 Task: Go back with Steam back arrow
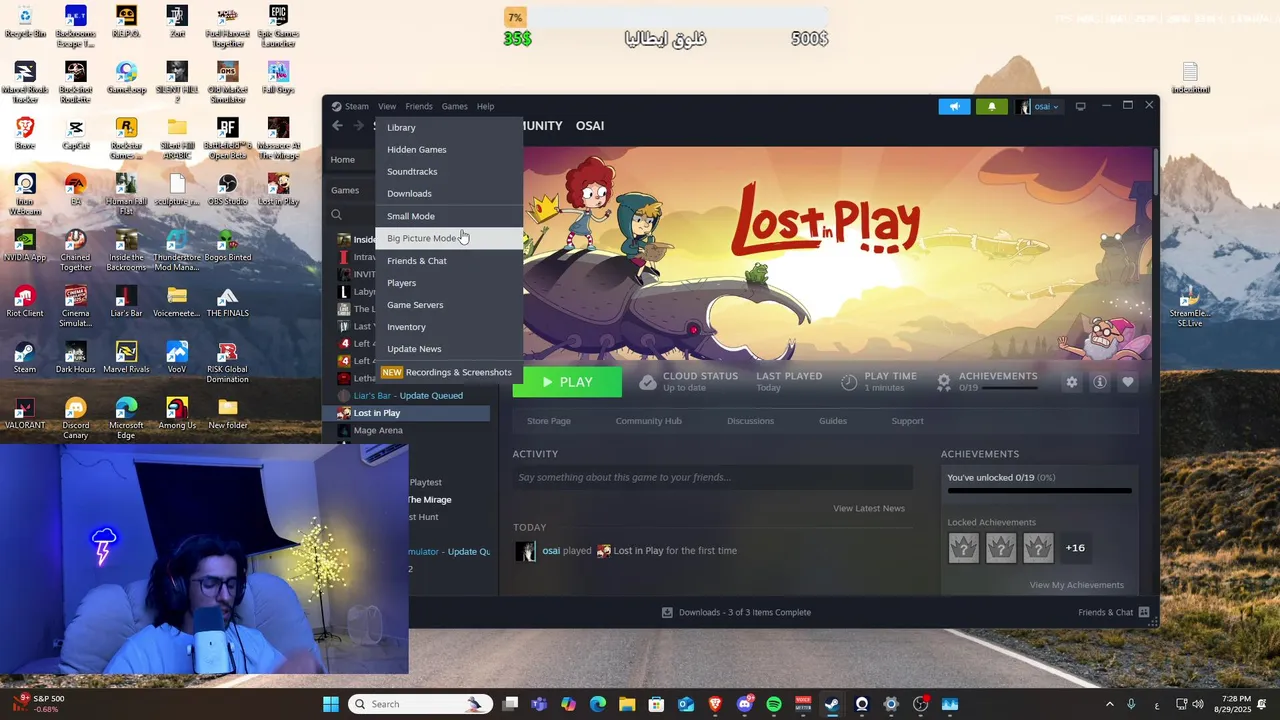point(337,125)
